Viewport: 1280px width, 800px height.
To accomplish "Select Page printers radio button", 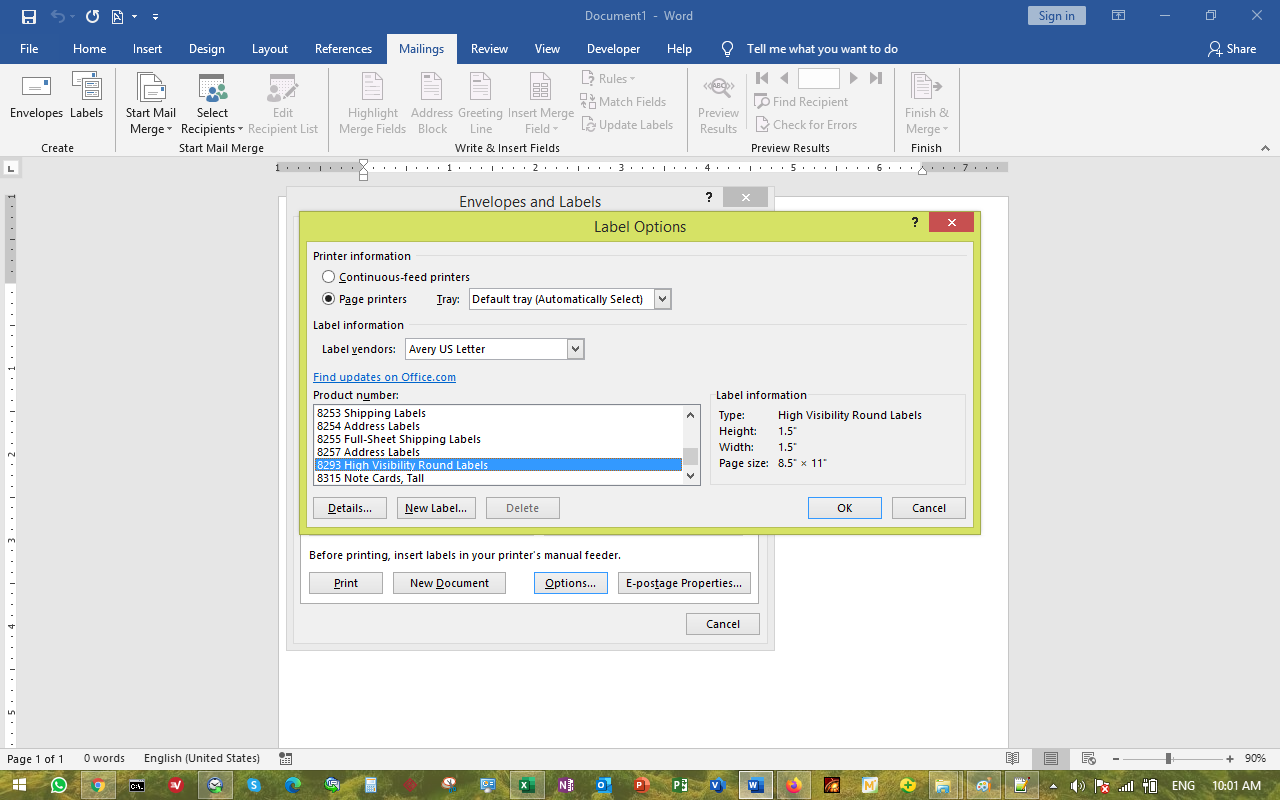I will pos(328,299).
